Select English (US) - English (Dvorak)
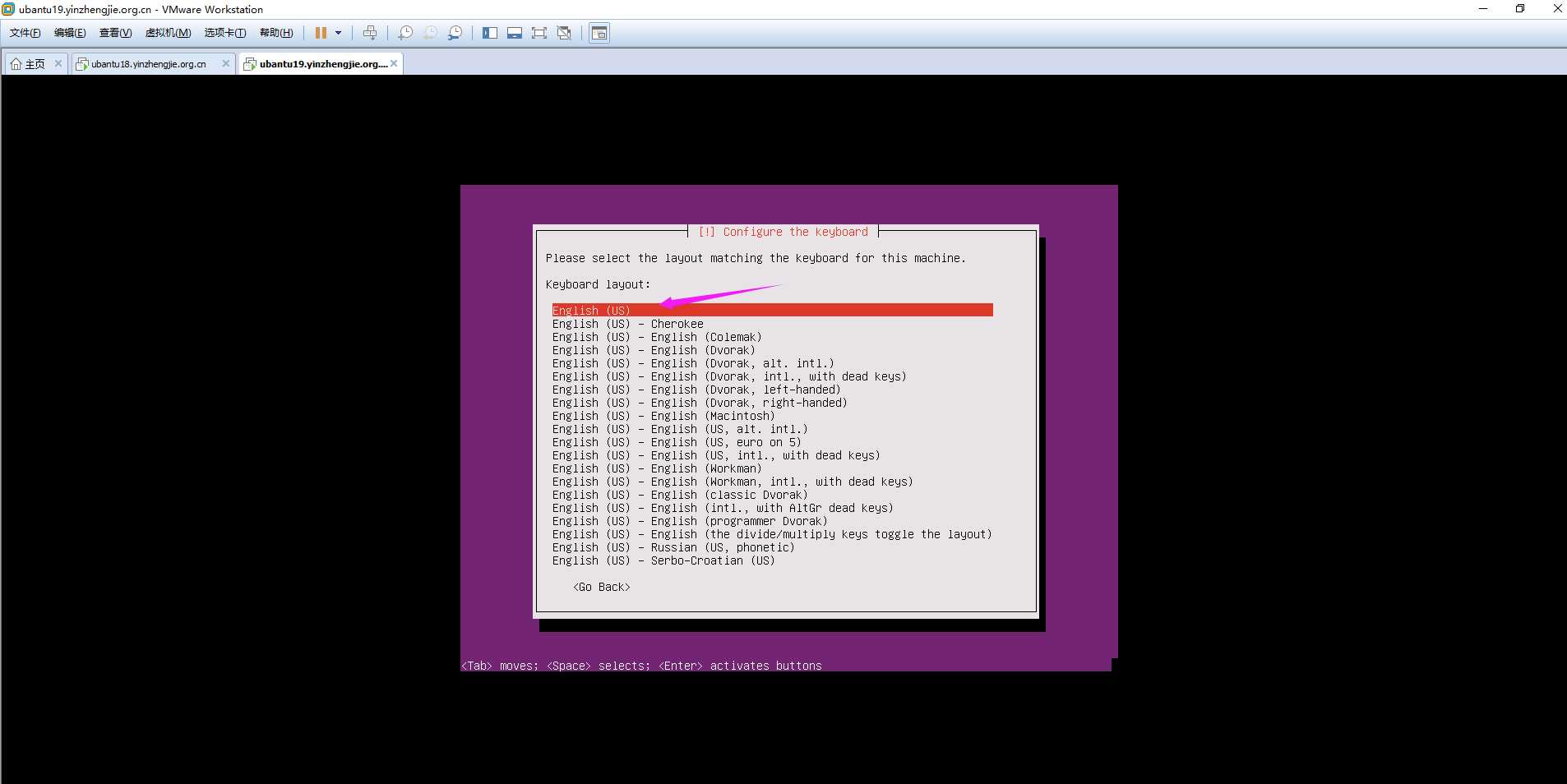The image size is (1567, 784). (x=654, y=350)
